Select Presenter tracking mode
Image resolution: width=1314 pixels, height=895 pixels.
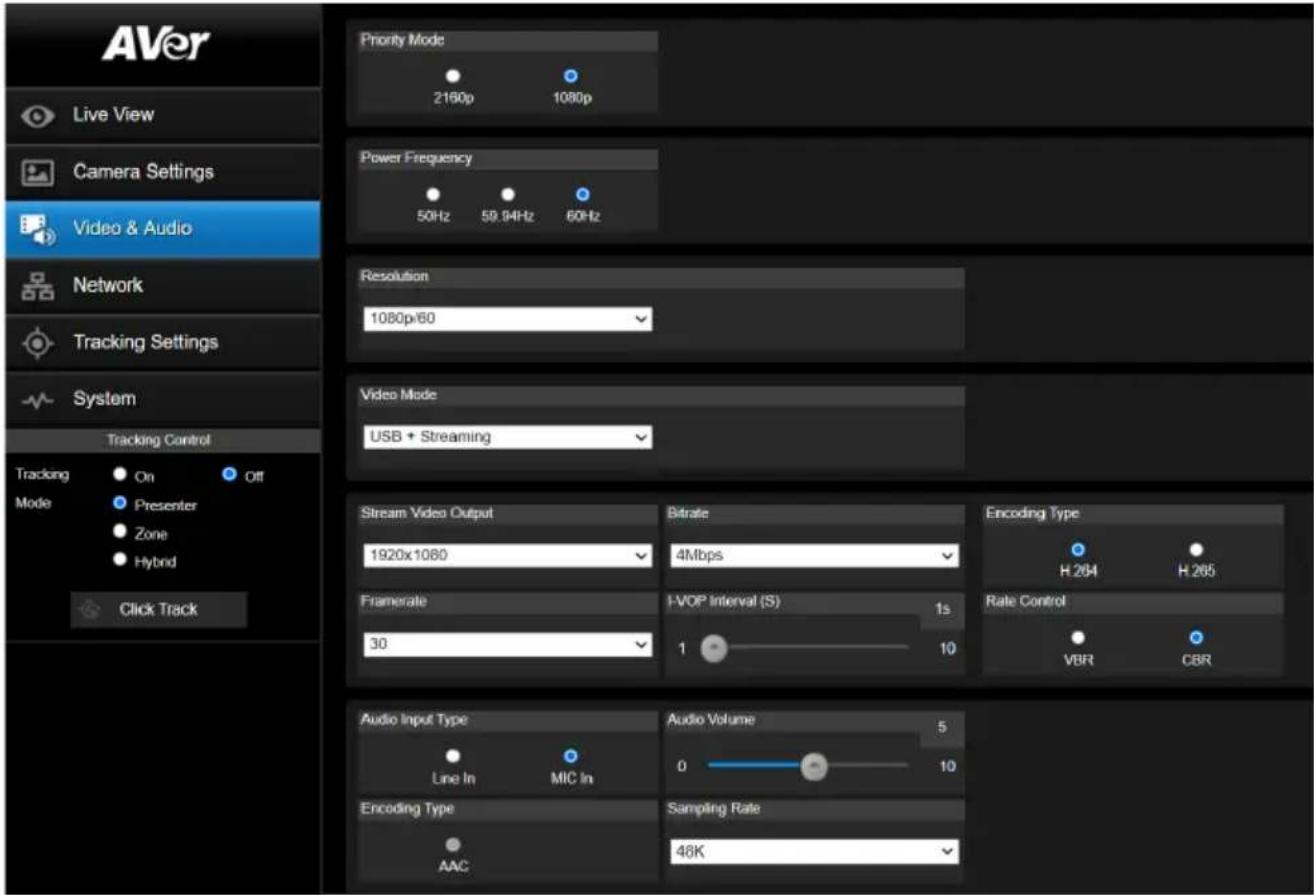(x=120, y=504)
